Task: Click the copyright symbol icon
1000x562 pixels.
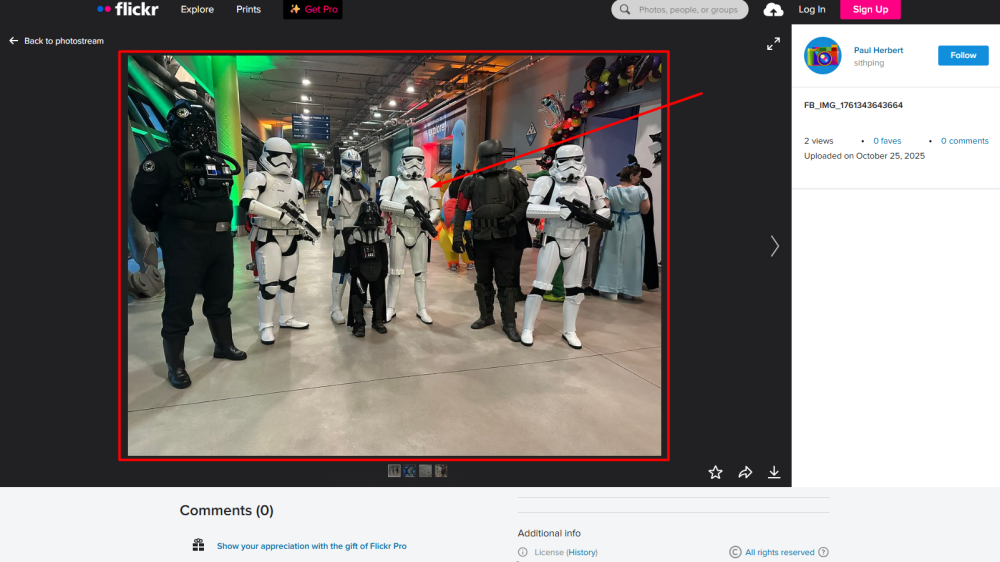Action: (x=735, y=552)
